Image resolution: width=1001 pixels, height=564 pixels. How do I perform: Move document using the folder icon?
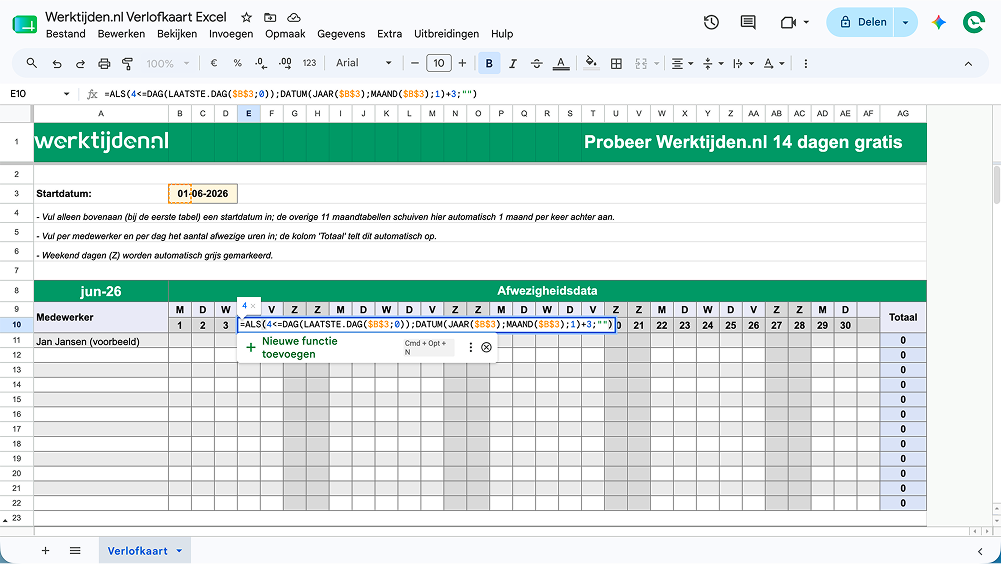[x=270, y=17]
